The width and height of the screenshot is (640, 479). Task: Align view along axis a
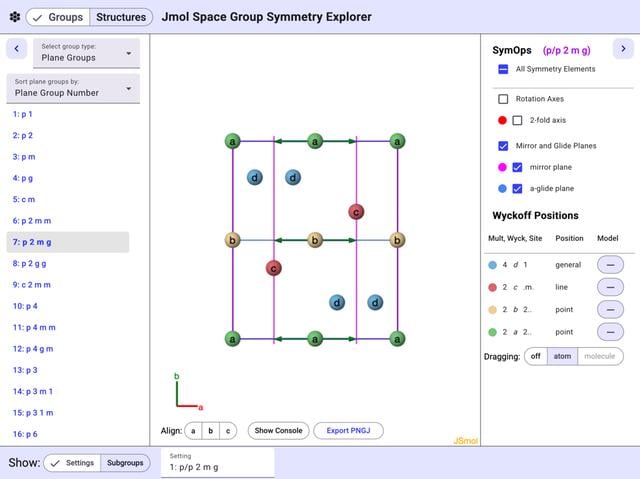tap(193, 431)
